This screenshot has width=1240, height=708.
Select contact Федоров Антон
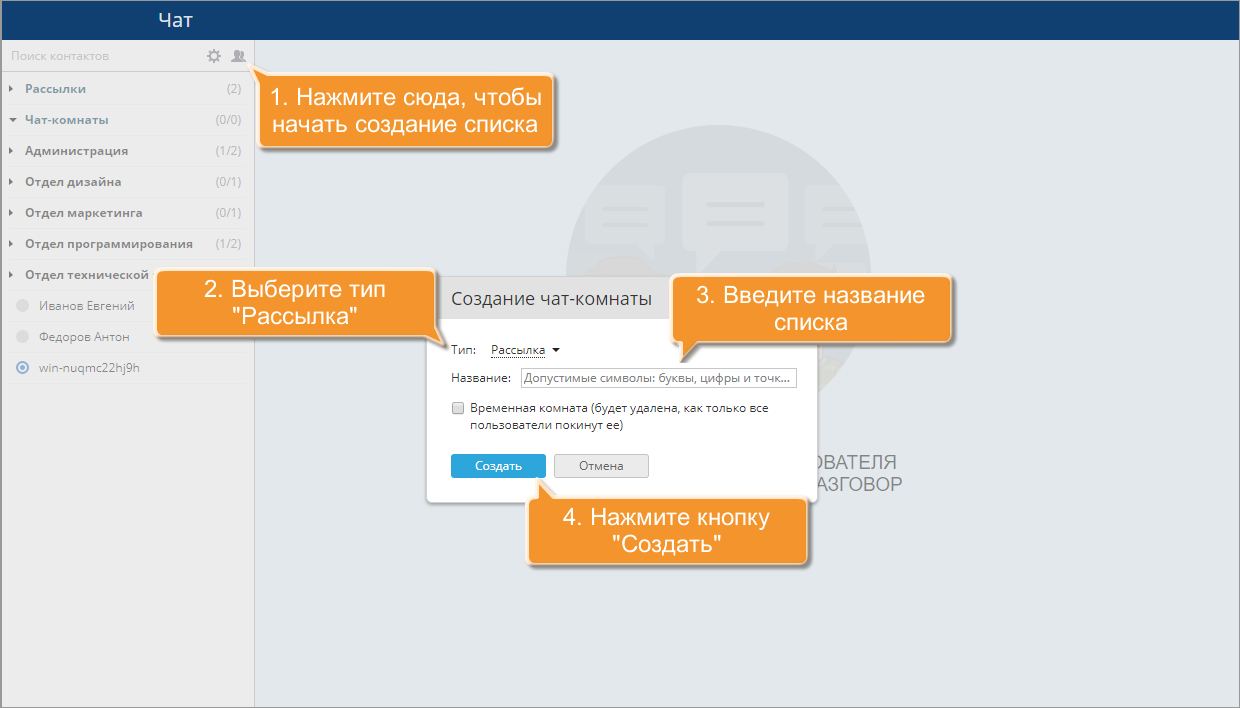click(84, 337)
